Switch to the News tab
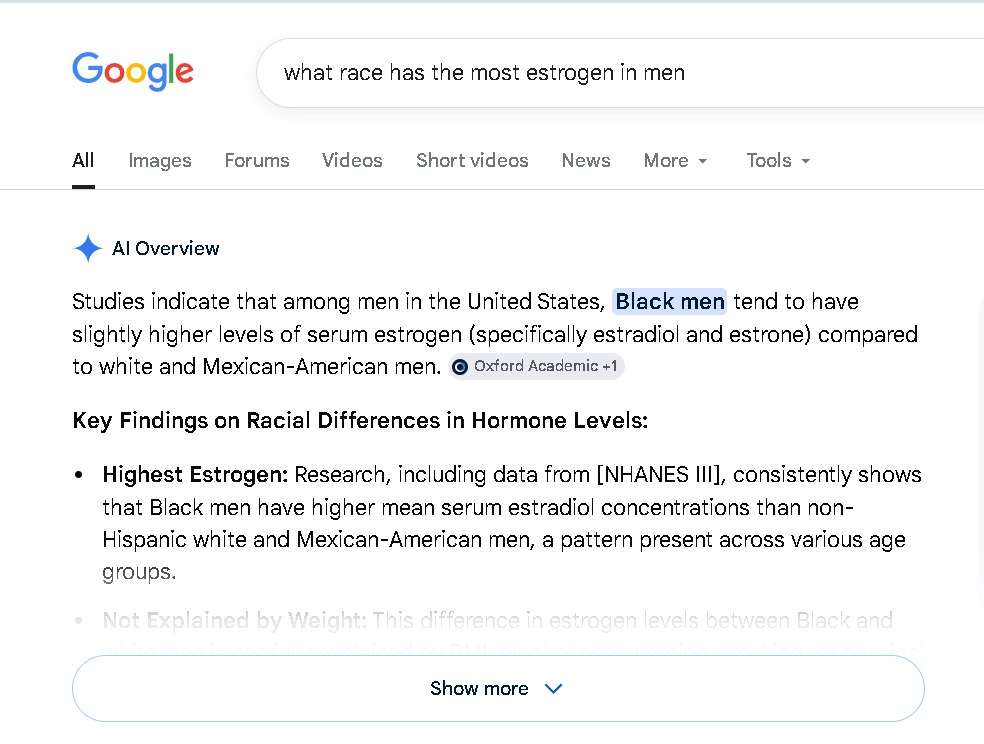The height and width of the screenshot is (744, 984). 586,160
